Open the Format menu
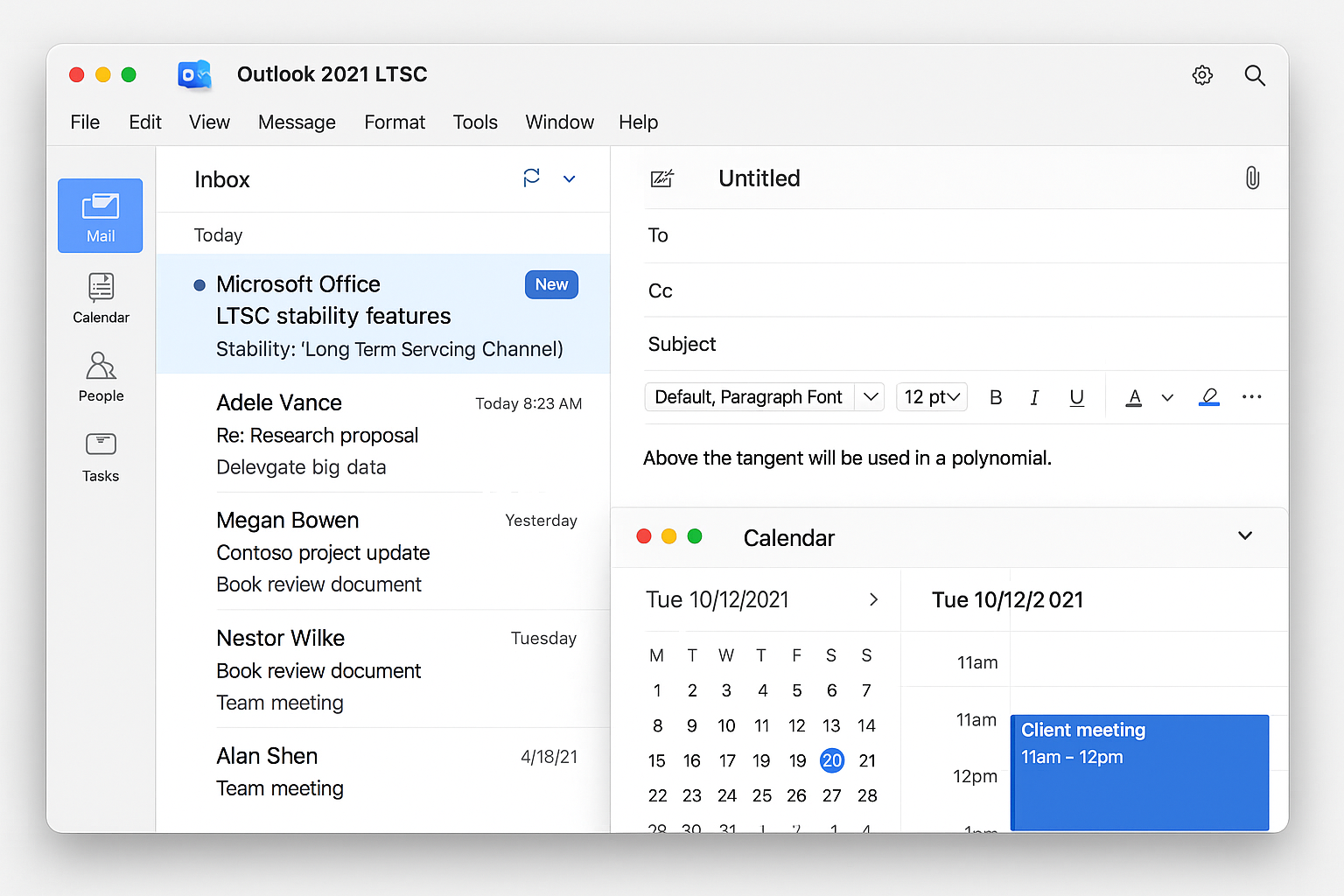The height and width of the screenshot is (896, 1344). click(x=395, y=122)
